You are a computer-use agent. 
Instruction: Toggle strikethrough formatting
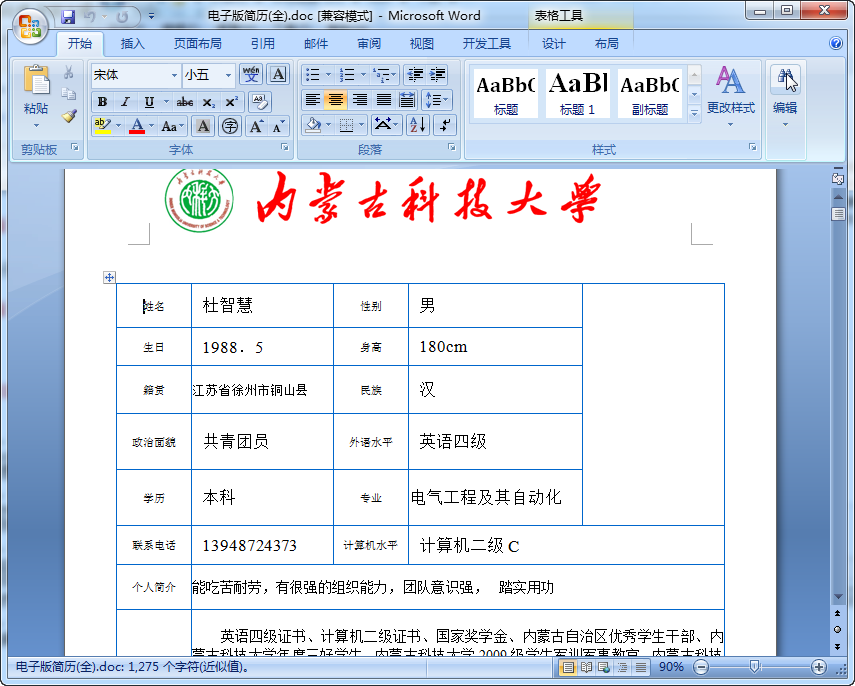[x=184, y=101]
